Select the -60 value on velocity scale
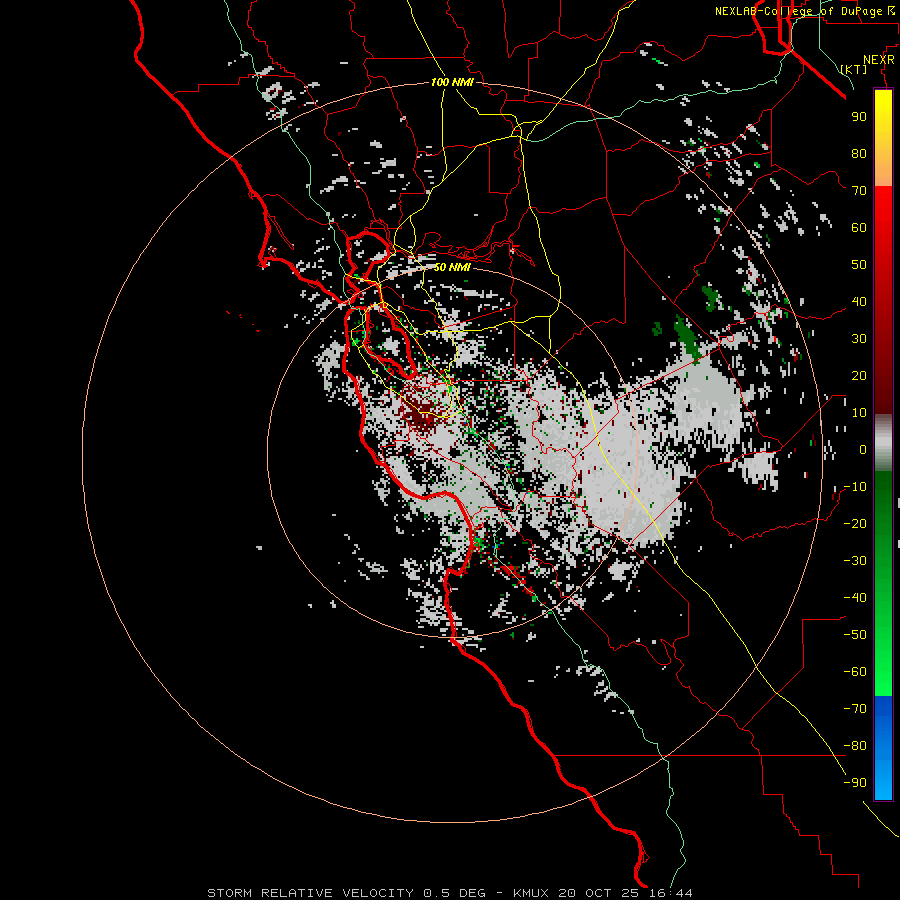This screenshot has width=900, height=900. pyautogui.click(x=855, y=672)
